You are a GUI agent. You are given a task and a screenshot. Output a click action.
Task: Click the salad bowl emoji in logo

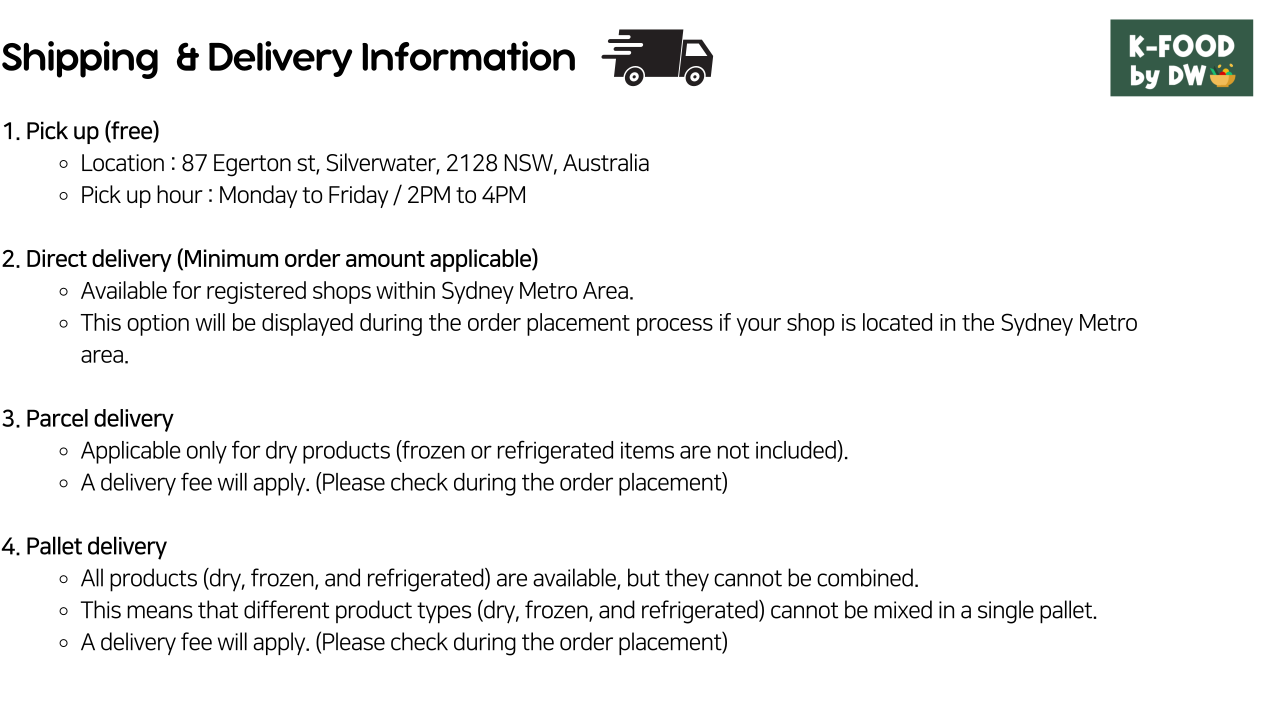click(x=1222, y=75)
